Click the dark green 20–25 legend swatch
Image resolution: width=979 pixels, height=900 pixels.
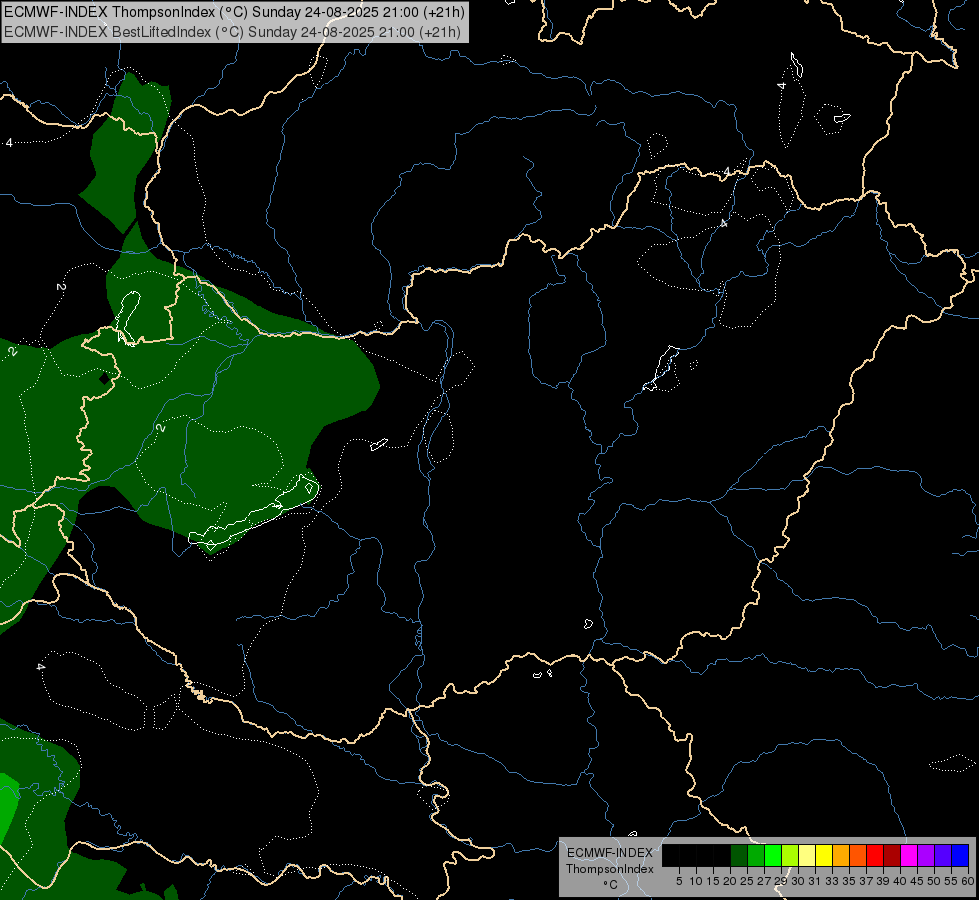tap(739, 856)
